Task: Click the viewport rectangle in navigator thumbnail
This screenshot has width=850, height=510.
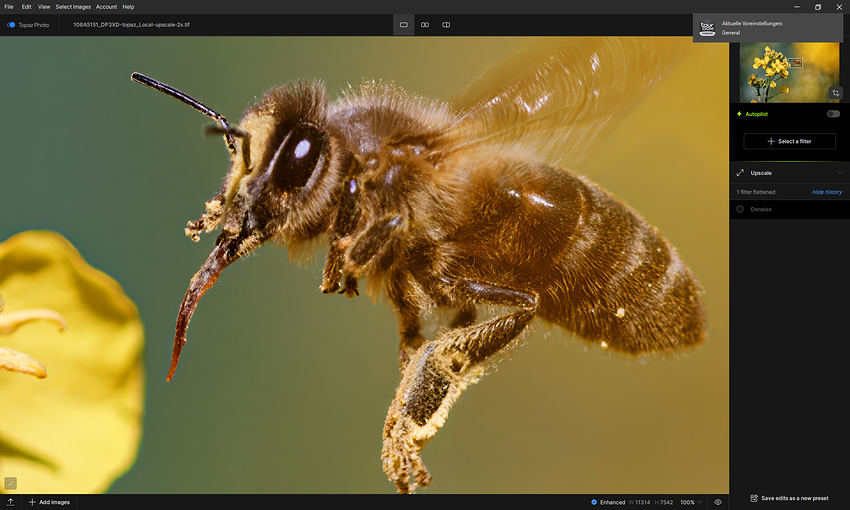Action: pyautogui.click(x=795, y=63)
